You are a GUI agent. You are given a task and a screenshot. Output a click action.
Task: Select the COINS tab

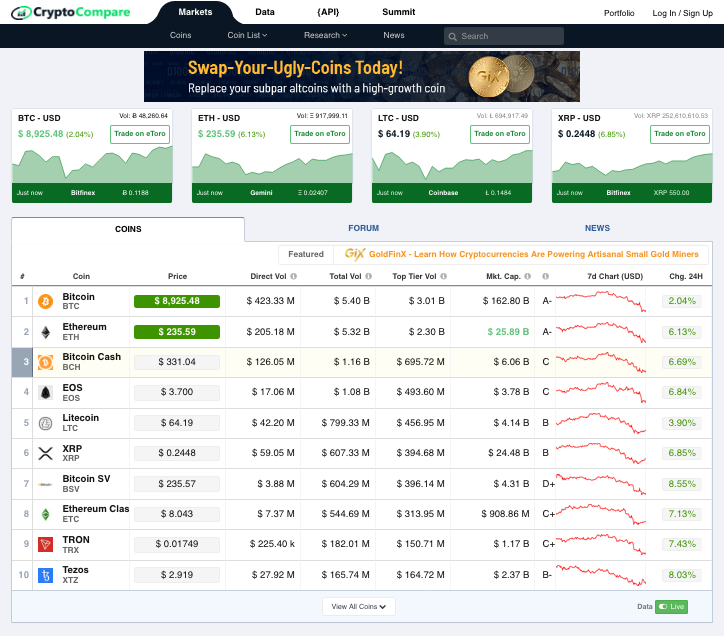[128, 230]
